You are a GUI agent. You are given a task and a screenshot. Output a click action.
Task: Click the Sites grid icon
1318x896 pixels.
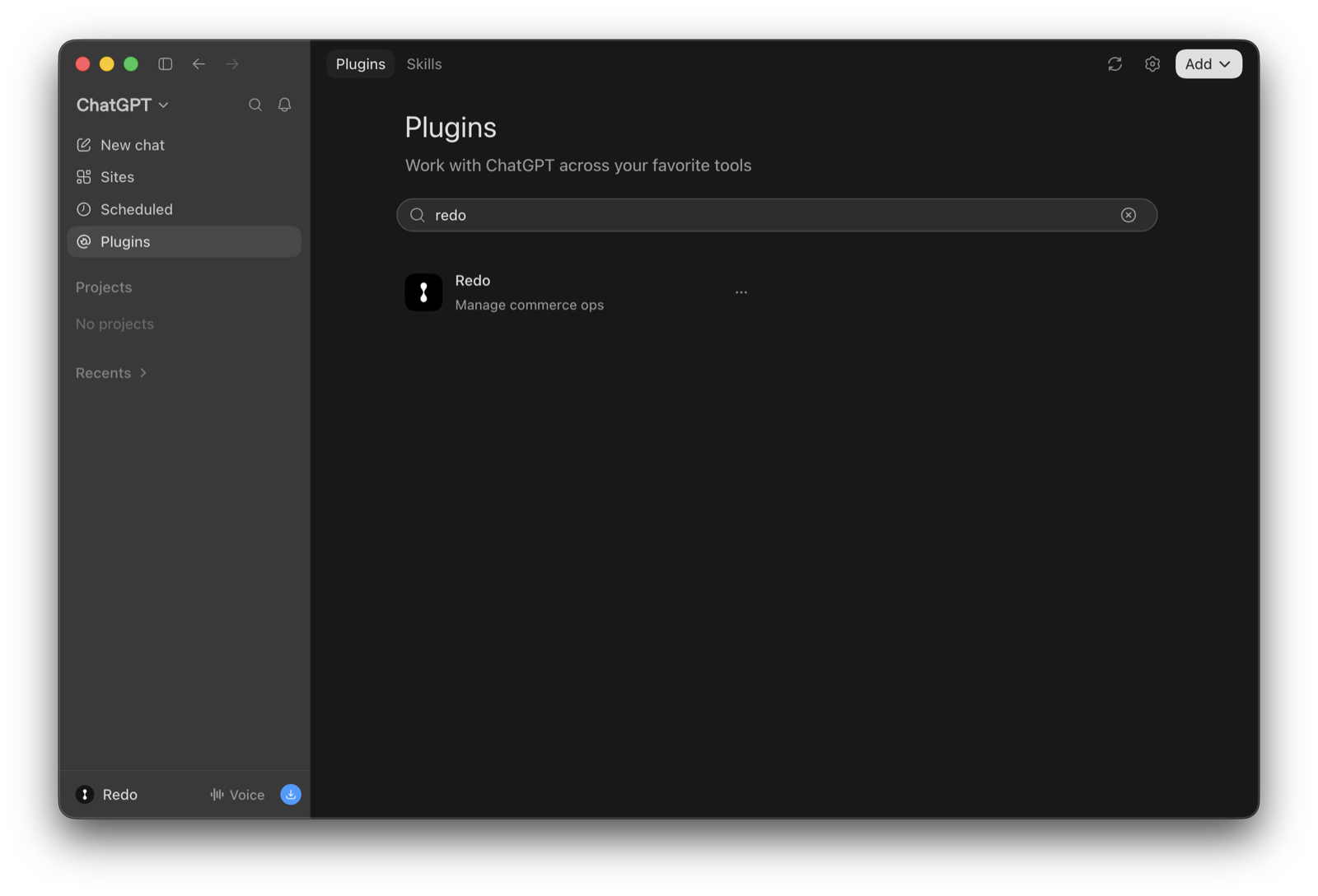84,177
